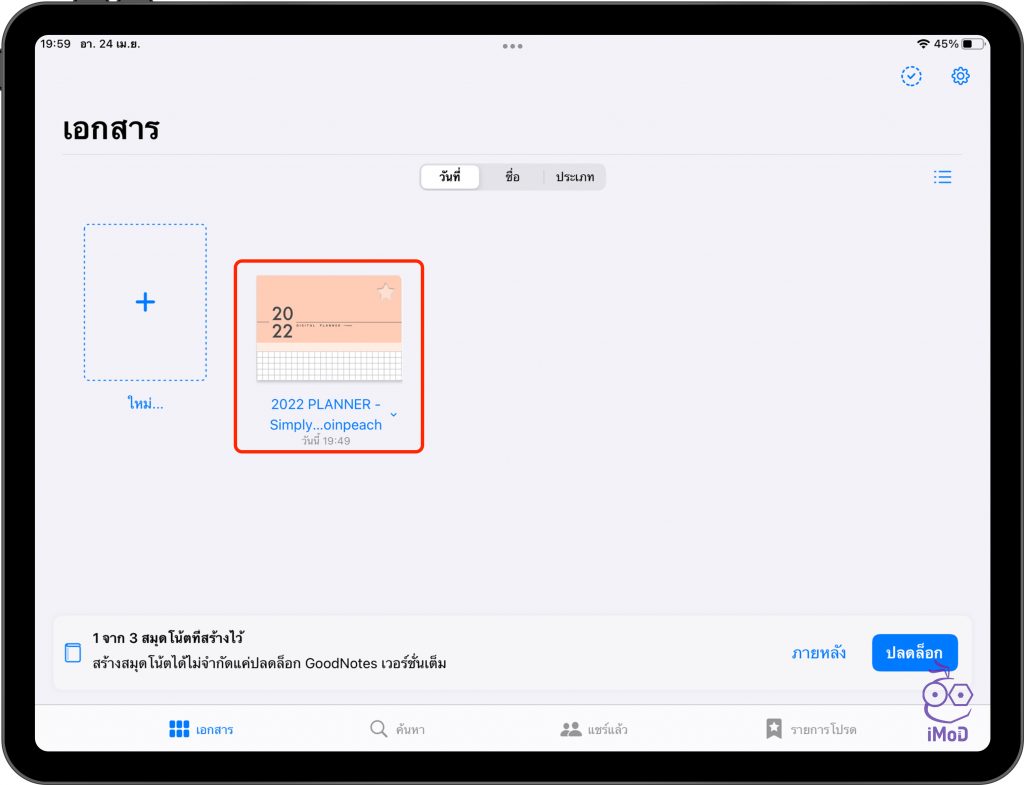Image resolution: width=1024 pixels, height=785 pixels.
Task: Tap the plus icon to create new
Action: [x=145, y=302]
